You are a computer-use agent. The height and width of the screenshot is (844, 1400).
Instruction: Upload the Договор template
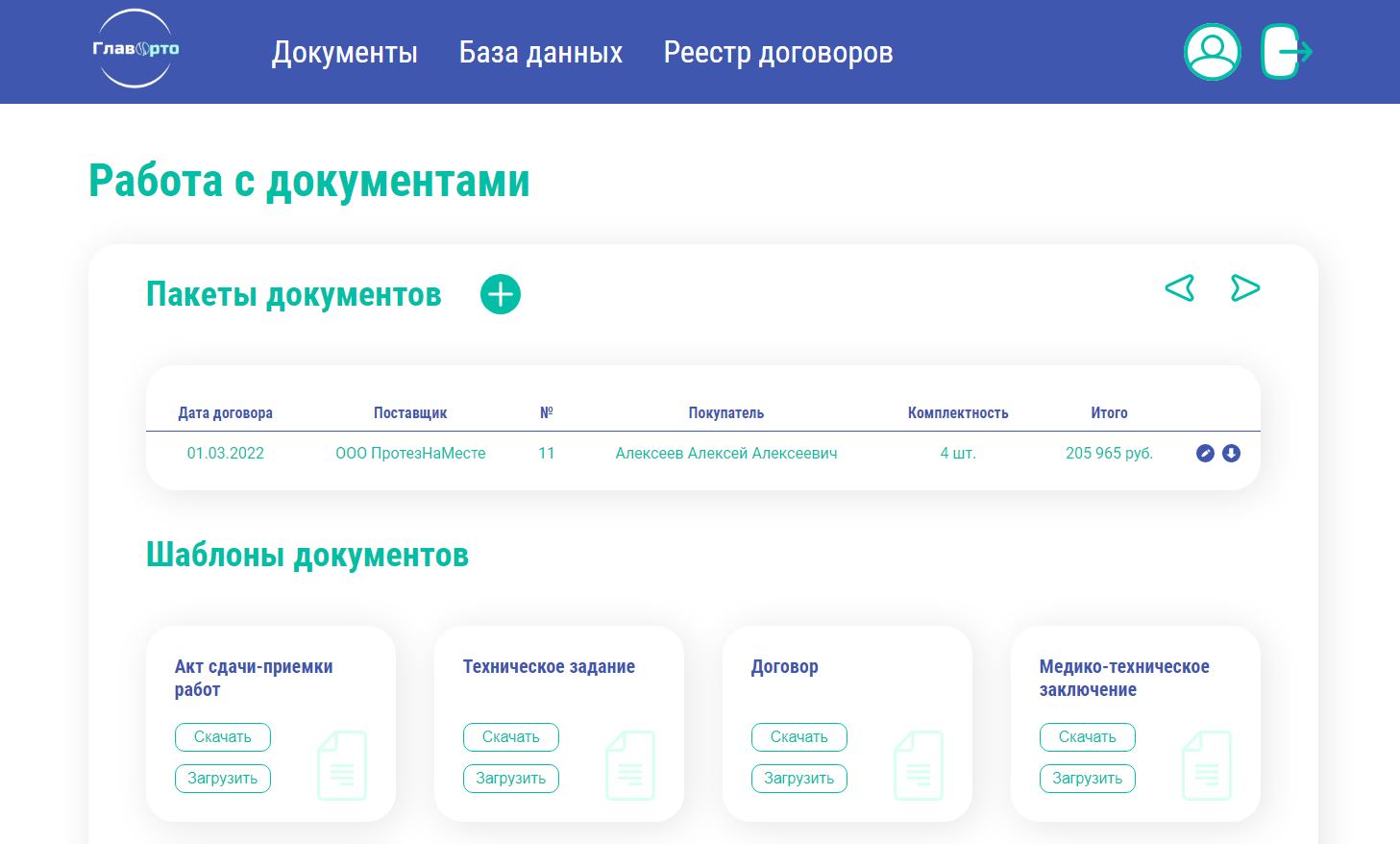pos(799,779)
